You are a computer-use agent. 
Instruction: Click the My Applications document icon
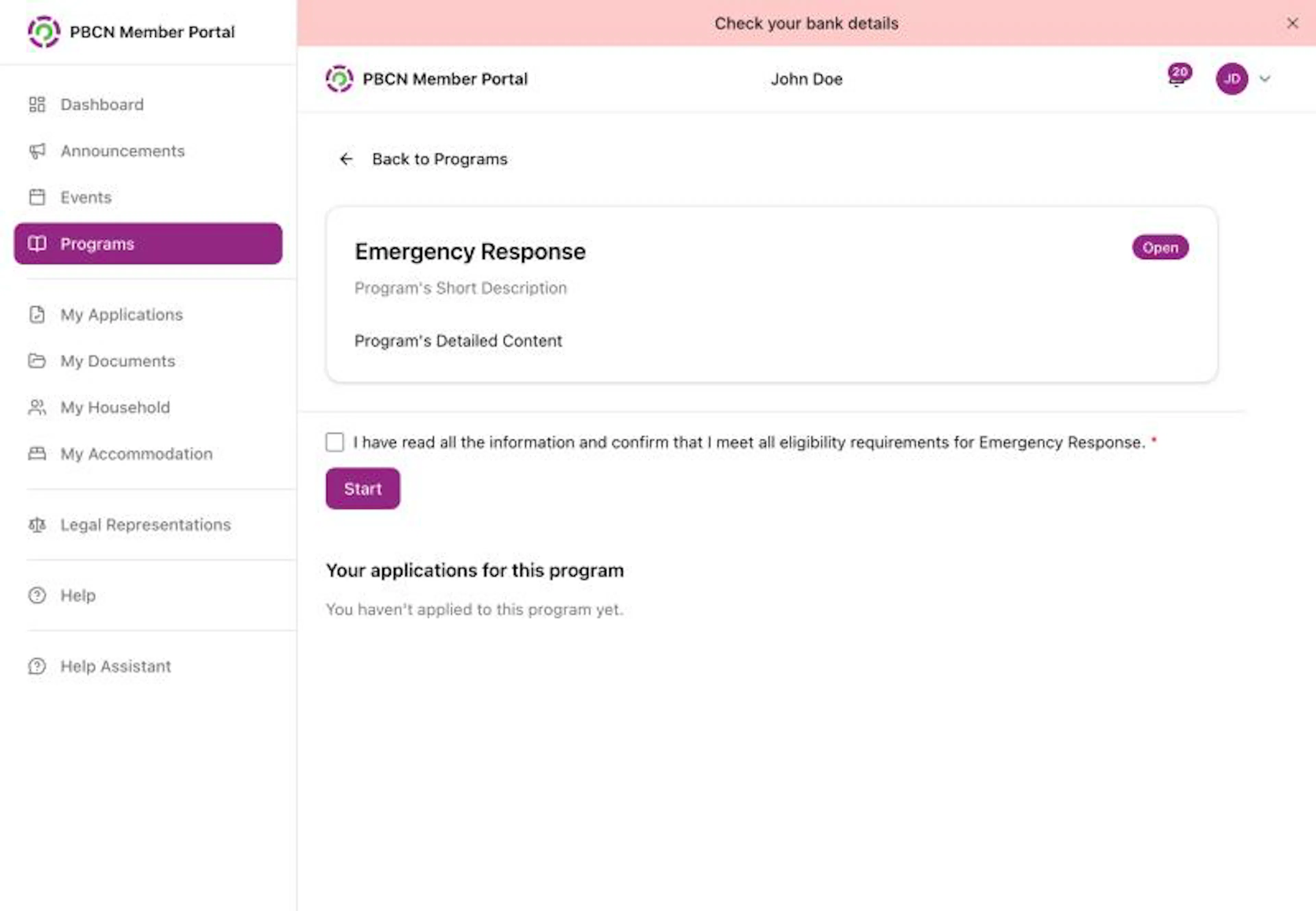(37, 315)
